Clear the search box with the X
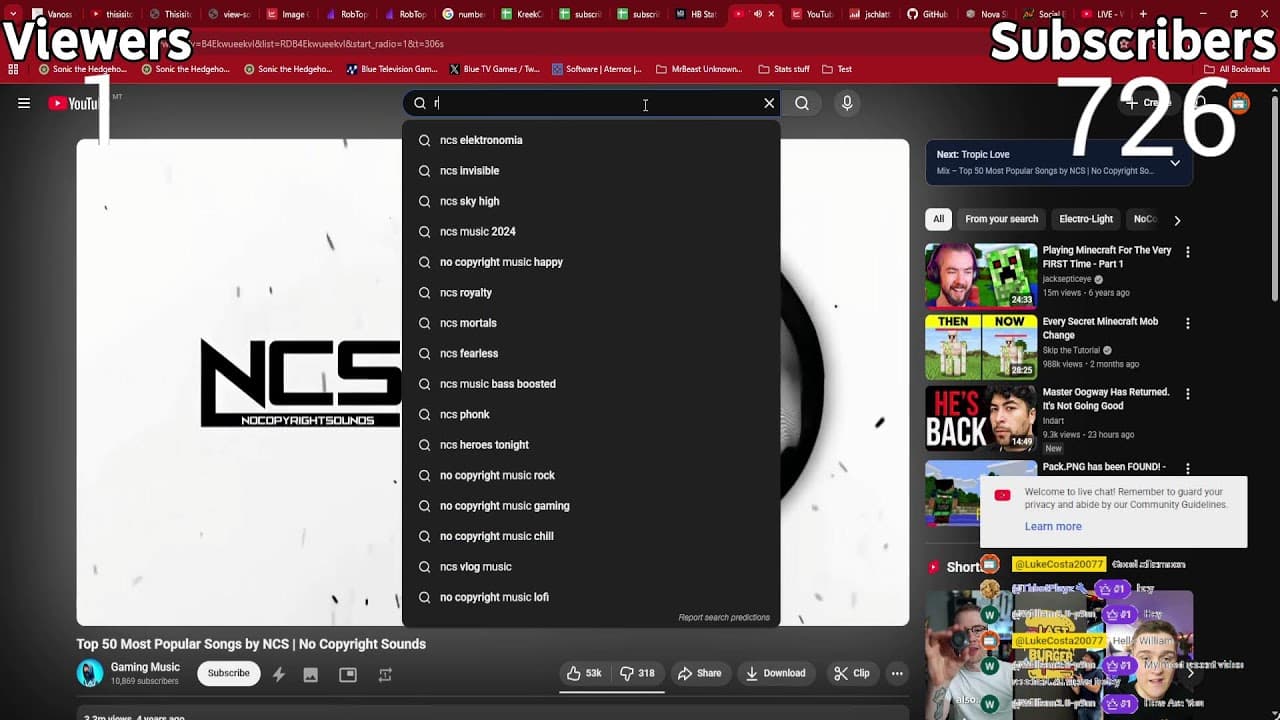Screen dimensions: 1280x720 tap(769, 103)
